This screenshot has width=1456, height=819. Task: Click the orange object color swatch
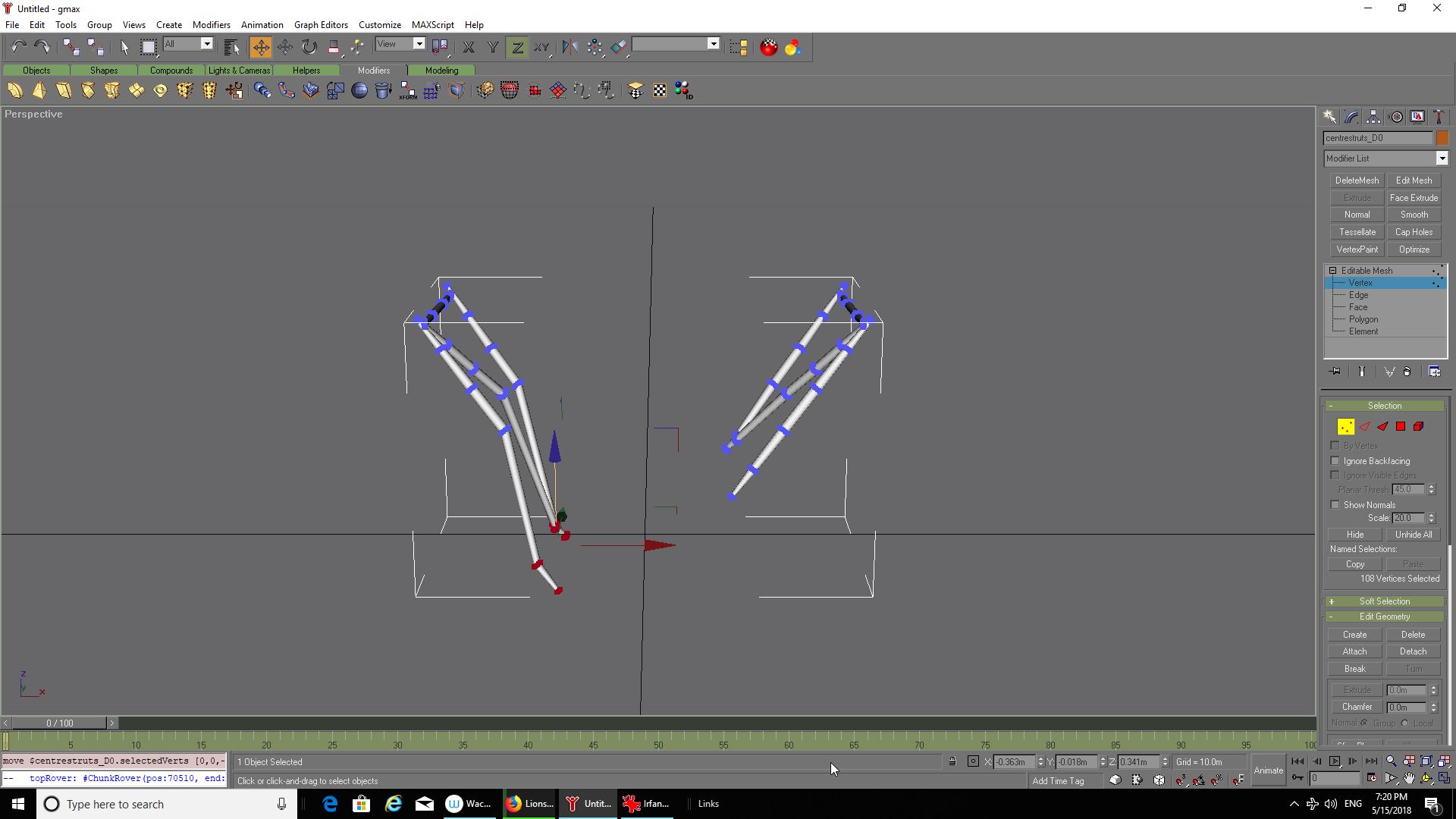tap(1442, 138)
